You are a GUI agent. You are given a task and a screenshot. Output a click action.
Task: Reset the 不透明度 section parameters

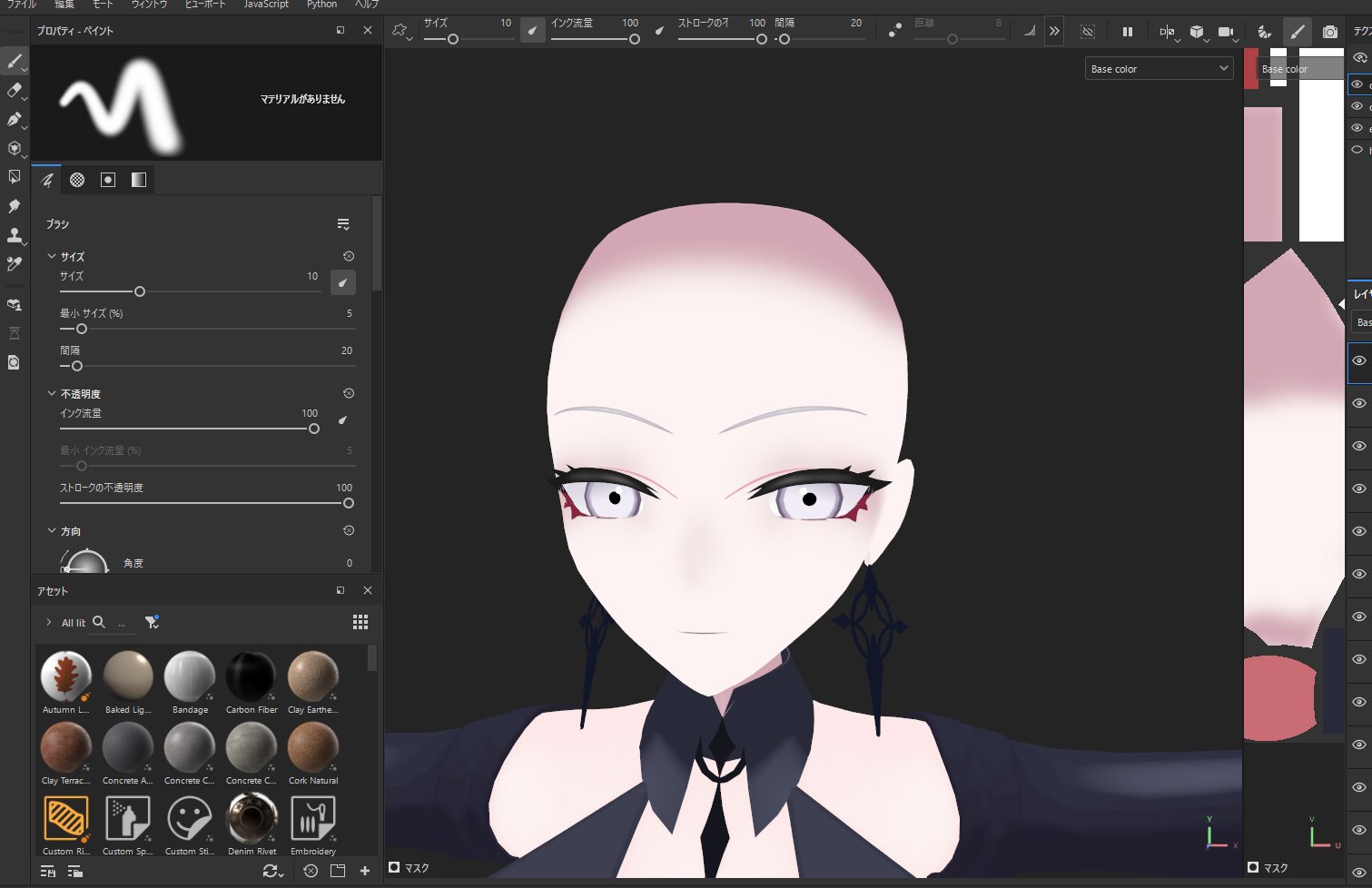(349, 393)
